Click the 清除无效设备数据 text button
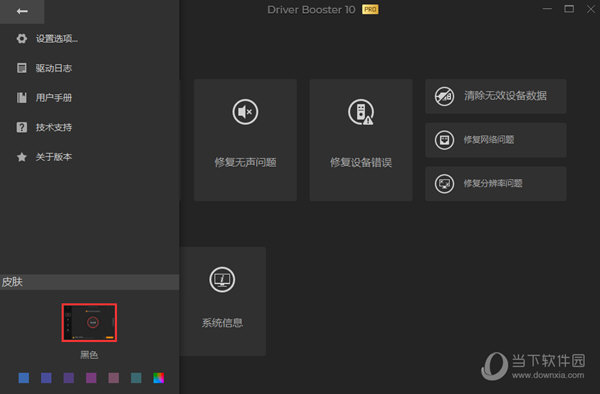This screenshot has height=394, width=600. pos(505,96)
